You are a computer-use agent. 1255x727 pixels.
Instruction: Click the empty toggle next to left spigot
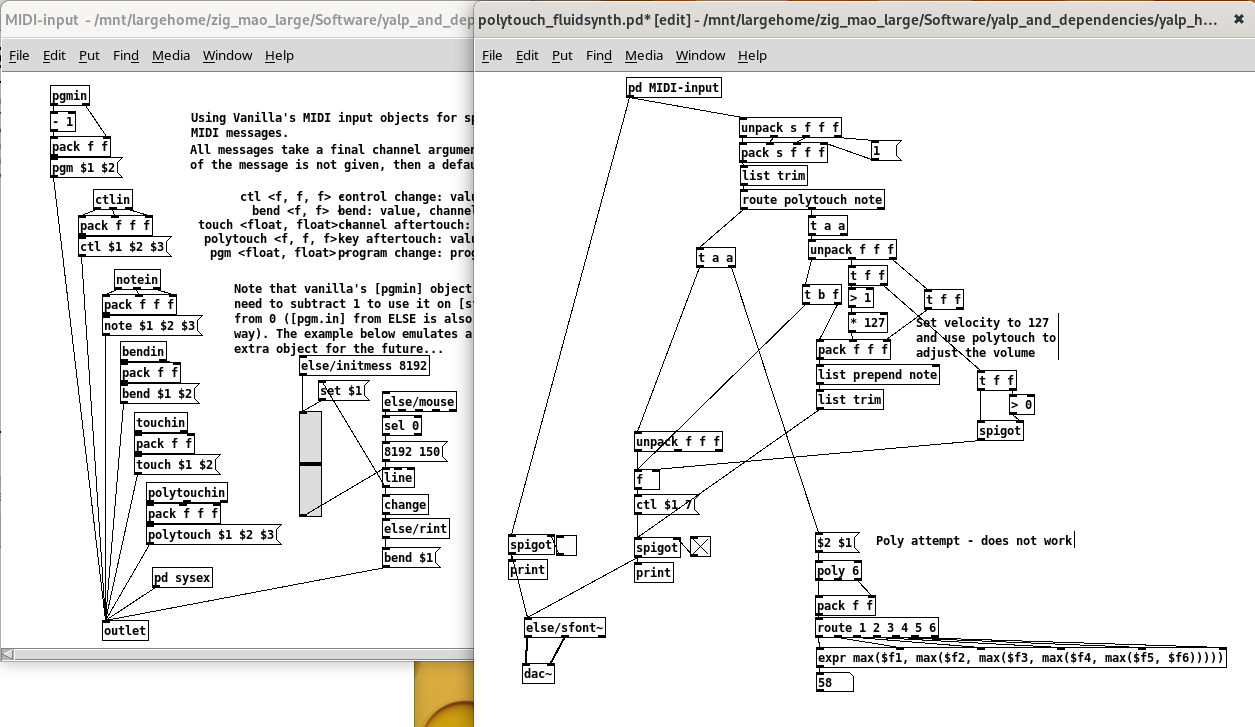[x=567, y=545]
